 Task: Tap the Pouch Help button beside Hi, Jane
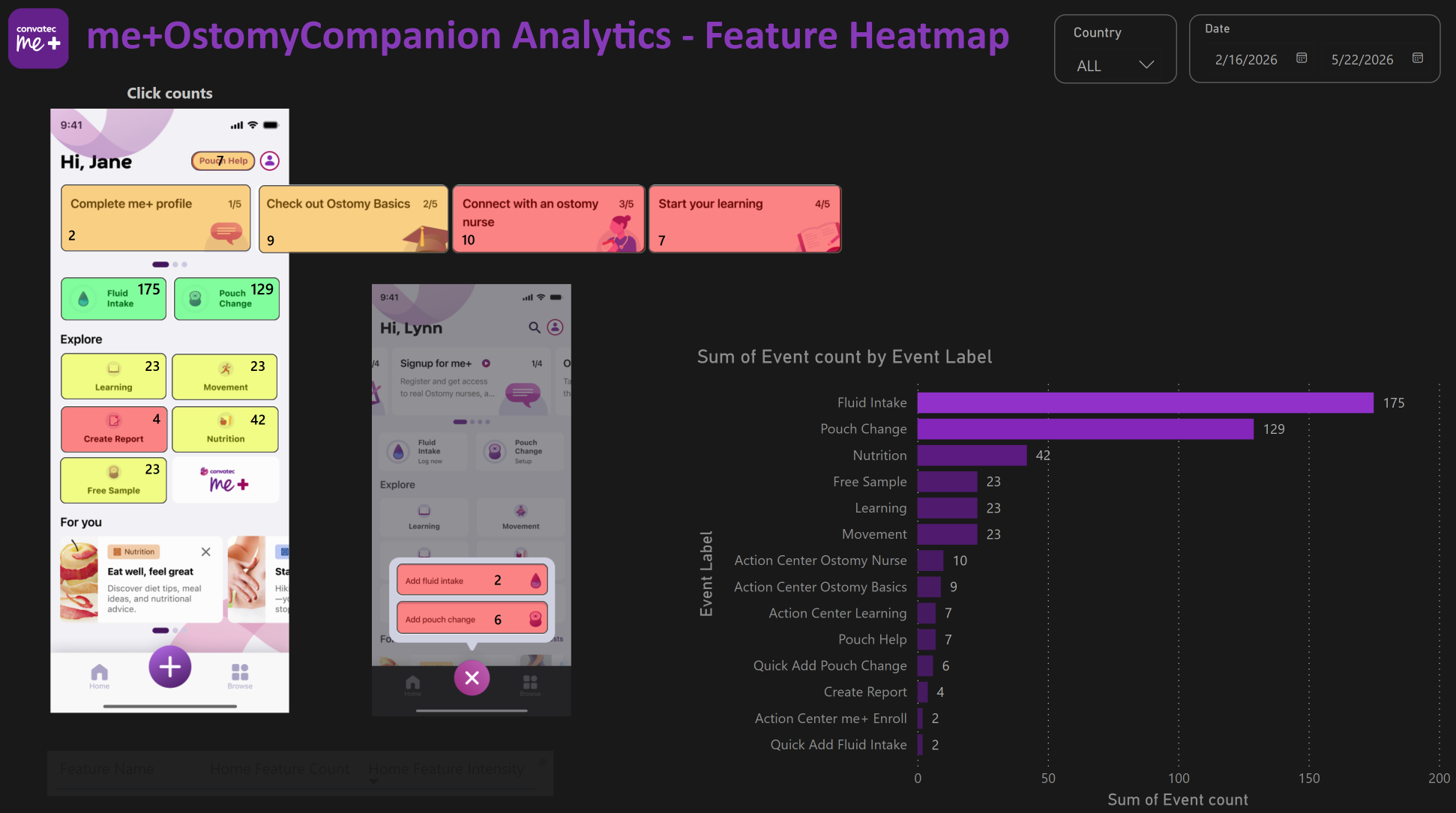(x=223, y=160)
